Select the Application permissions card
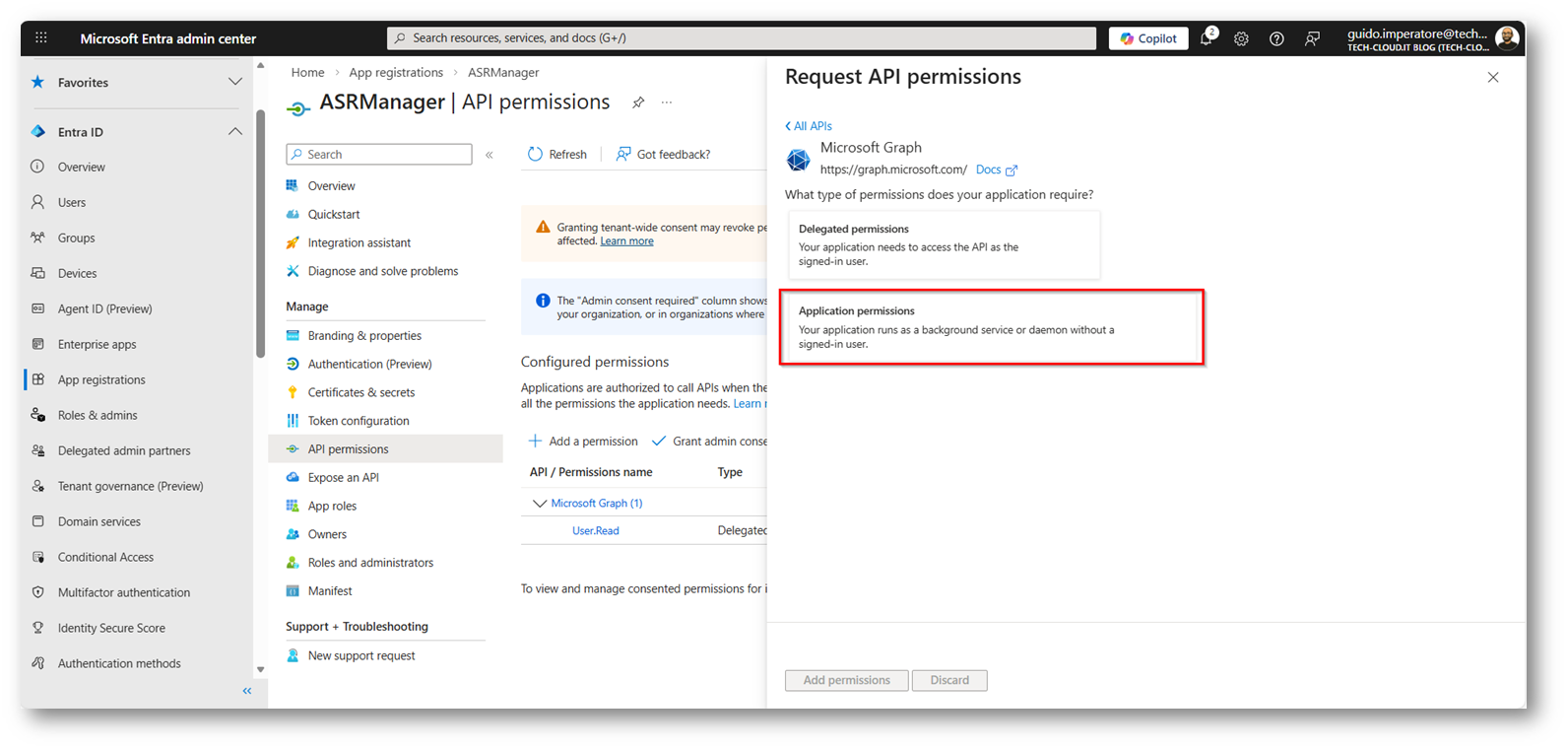Screen dimensions: 1568x750 tap(991, 327)
